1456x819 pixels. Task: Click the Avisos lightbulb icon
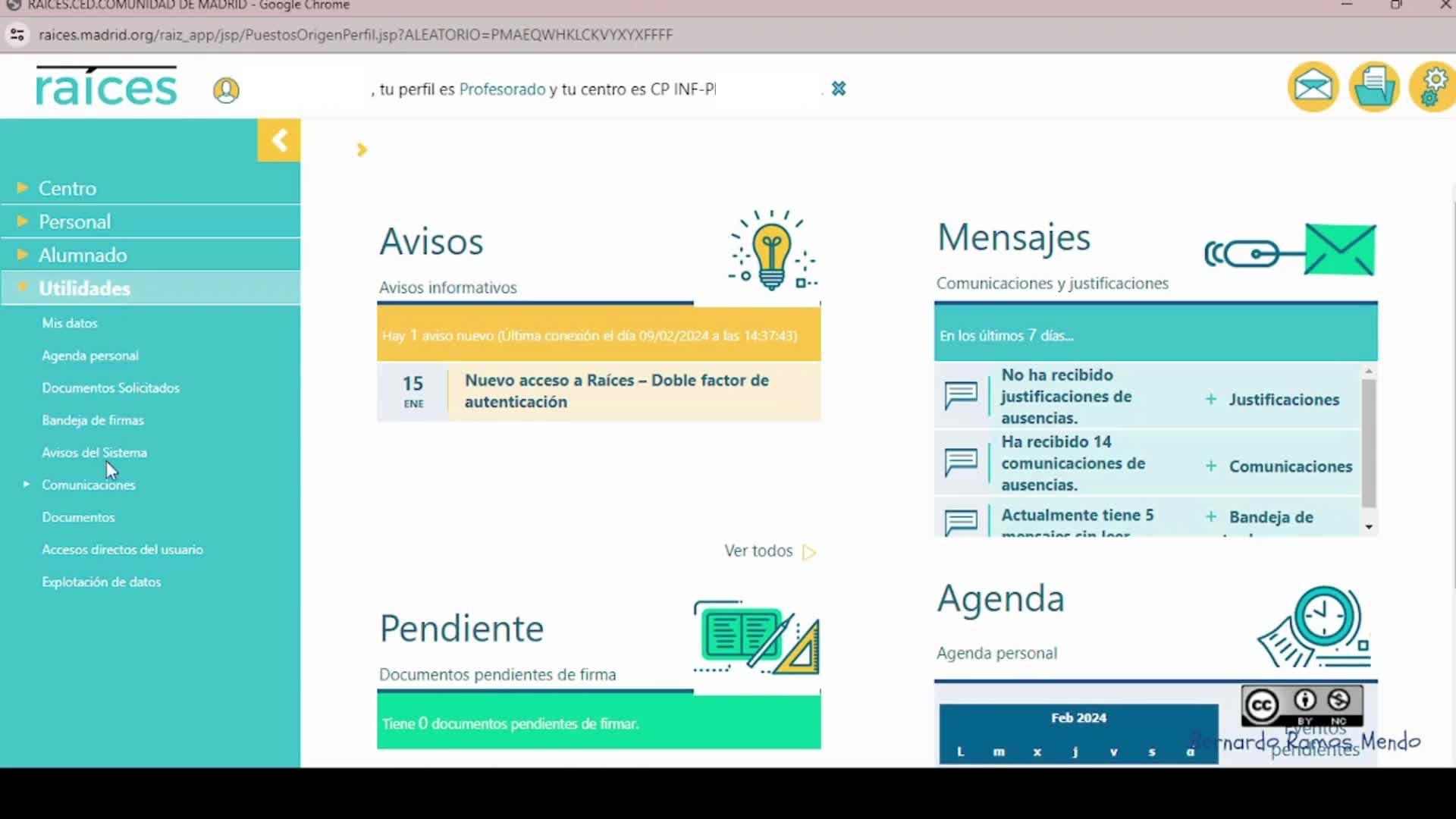coord(772,250)
